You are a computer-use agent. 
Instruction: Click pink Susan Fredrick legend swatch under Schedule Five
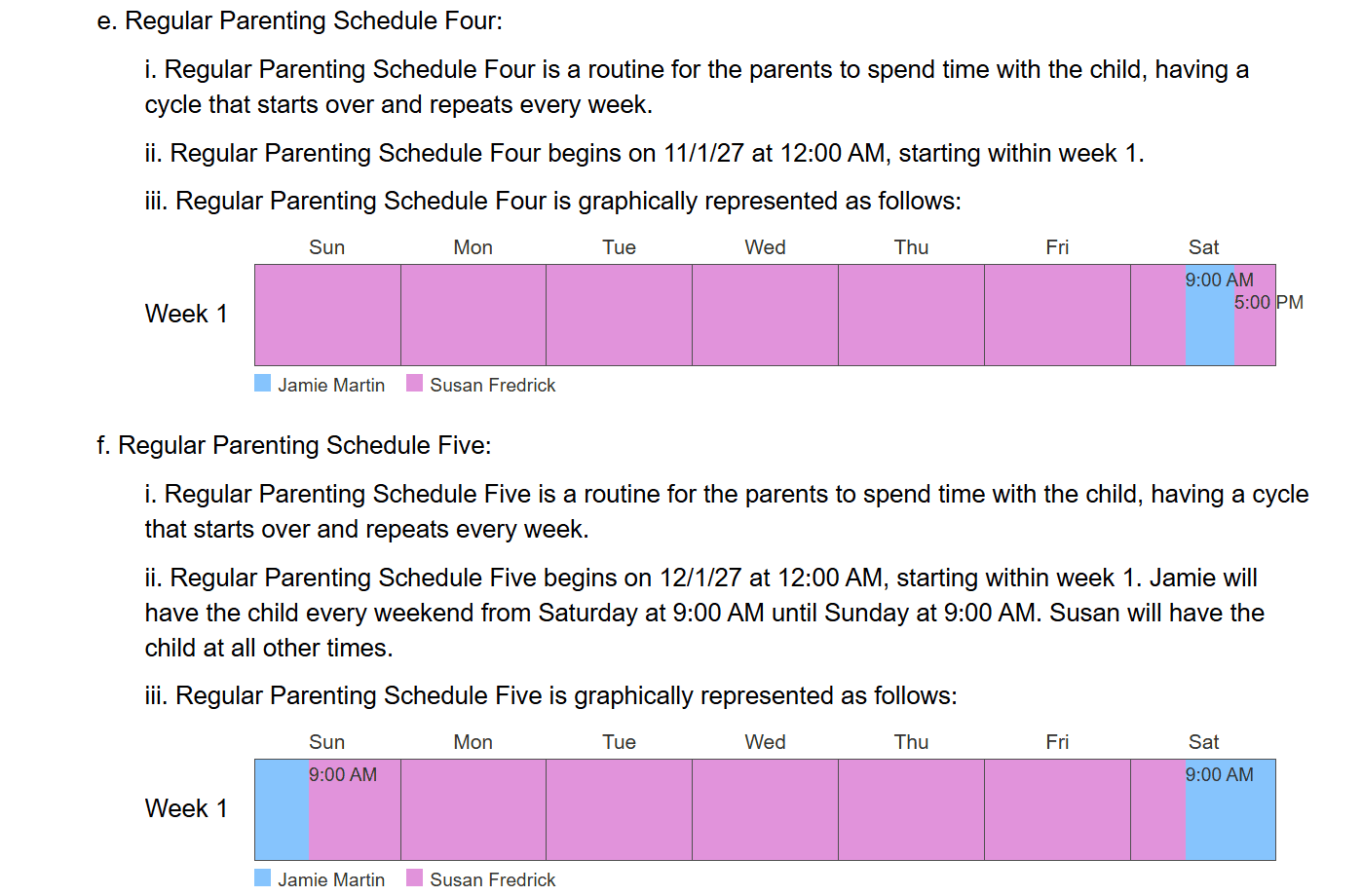pyautogui.click(x=415, y=877)
